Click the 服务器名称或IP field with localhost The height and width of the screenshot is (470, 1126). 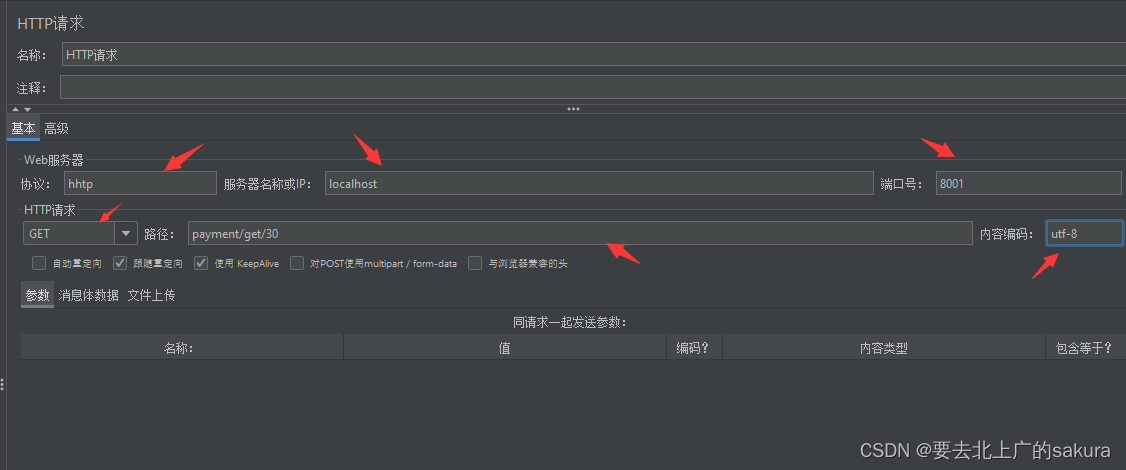[x=599, y=183]
